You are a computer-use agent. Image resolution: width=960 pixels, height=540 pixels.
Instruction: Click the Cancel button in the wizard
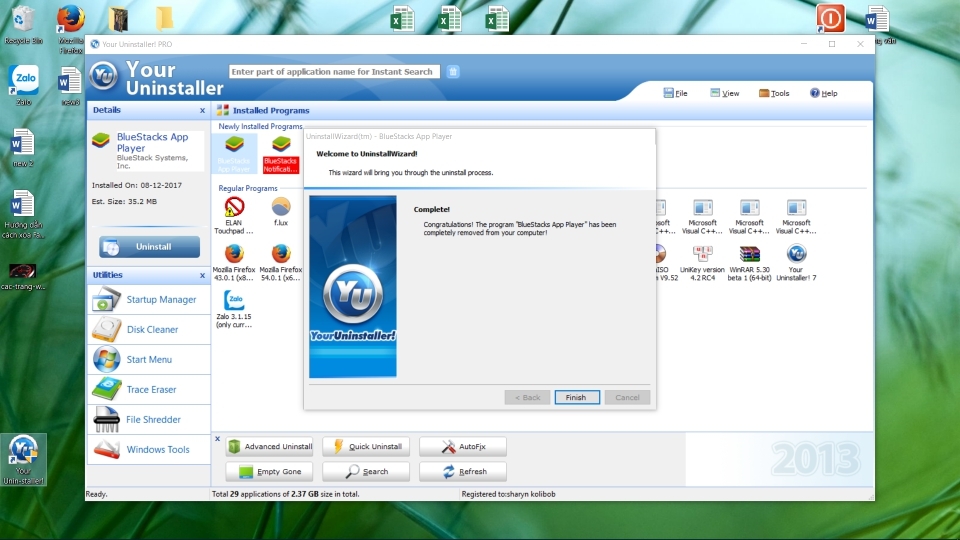click(627, 397)
